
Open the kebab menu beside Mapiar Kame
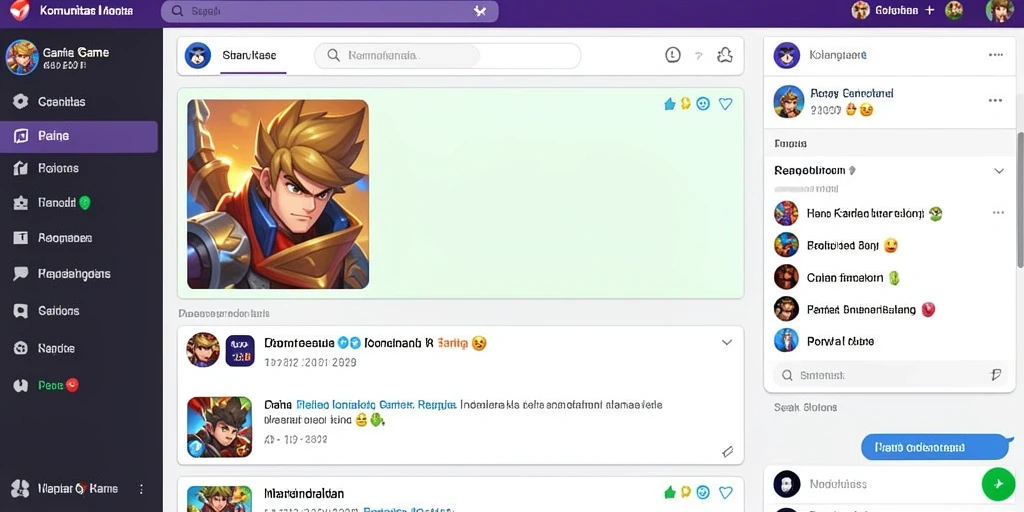[x=141, y=488]
